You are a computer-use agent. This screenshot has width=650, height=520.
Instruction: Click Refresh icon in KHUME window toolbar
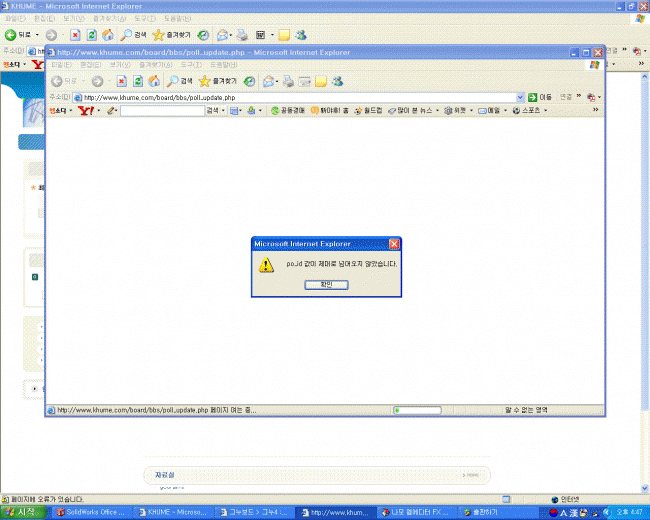(x=92, y=35)
